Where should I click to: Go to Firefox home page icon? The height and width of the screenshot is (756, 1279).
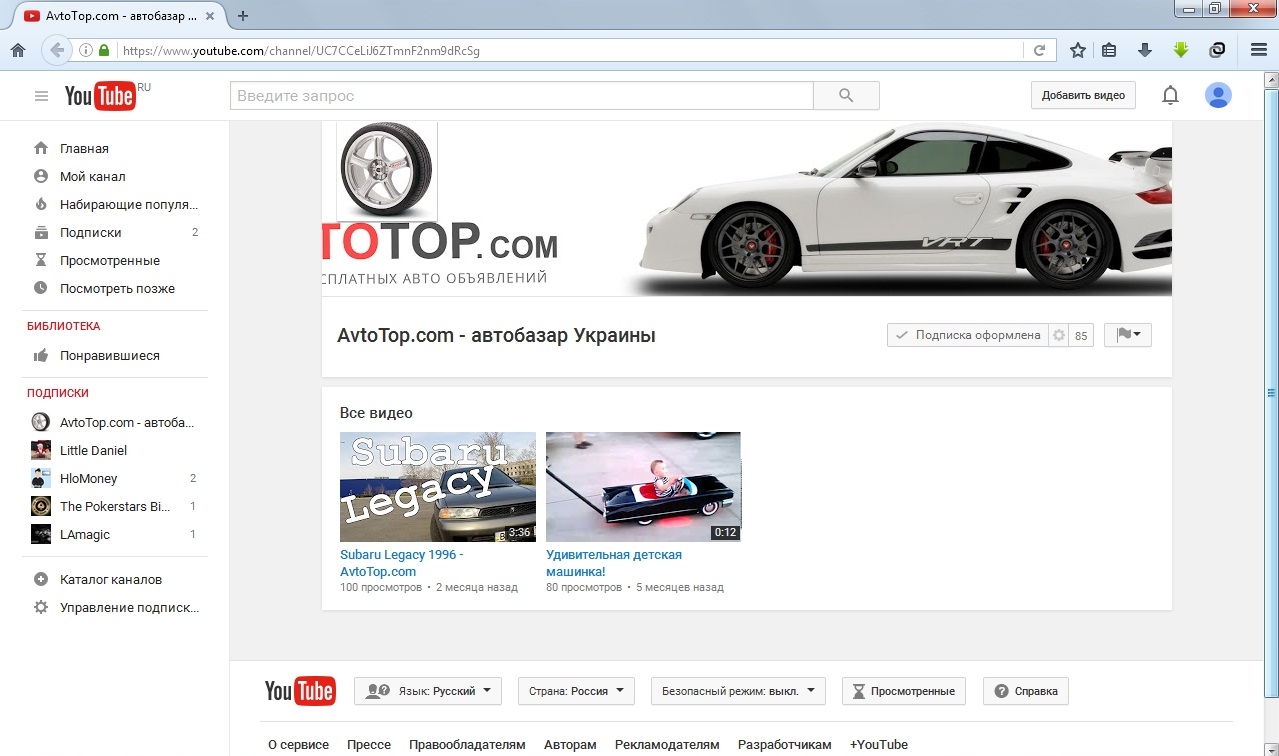tap(18, 50)
